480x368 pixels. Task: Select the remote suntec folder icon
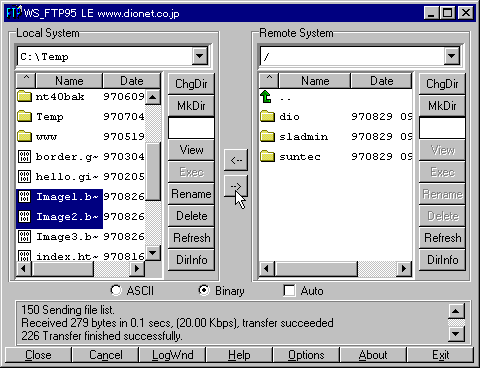click(267, 156)
